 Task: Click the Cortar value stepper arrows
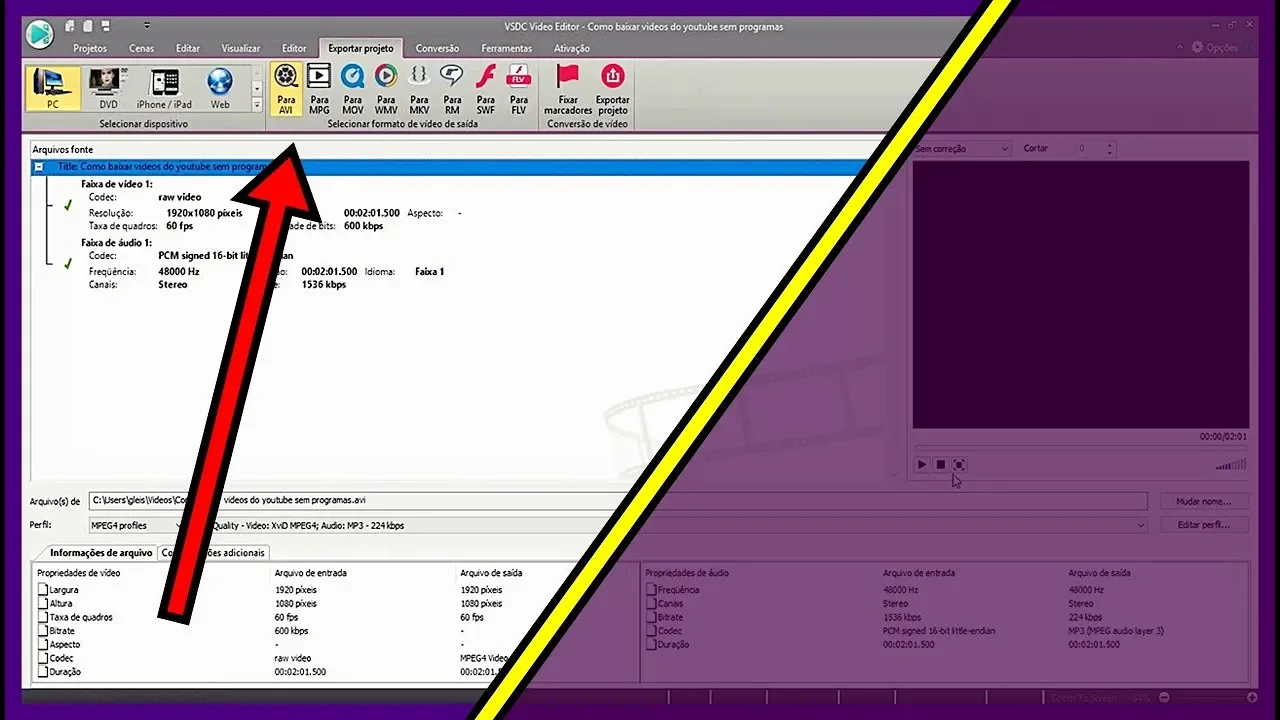pyautogui.click(x=1109, y=148)
